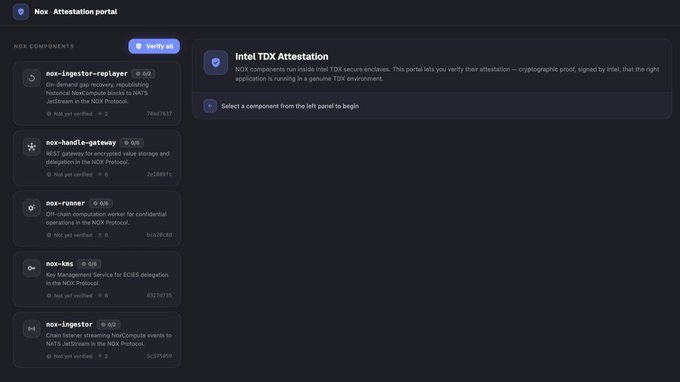Click the left arrow icon beside Select a component

(210, 106)
